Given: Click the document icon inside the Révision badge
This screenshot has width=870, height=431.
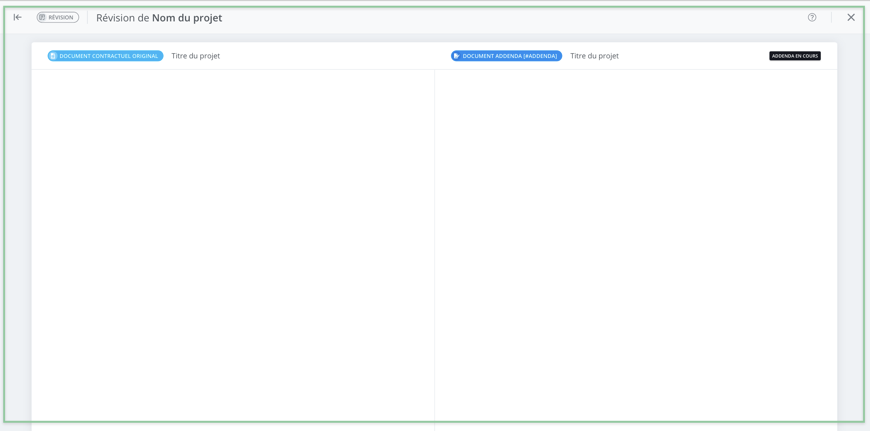Looking at the screenshot, I should (42, 17).
